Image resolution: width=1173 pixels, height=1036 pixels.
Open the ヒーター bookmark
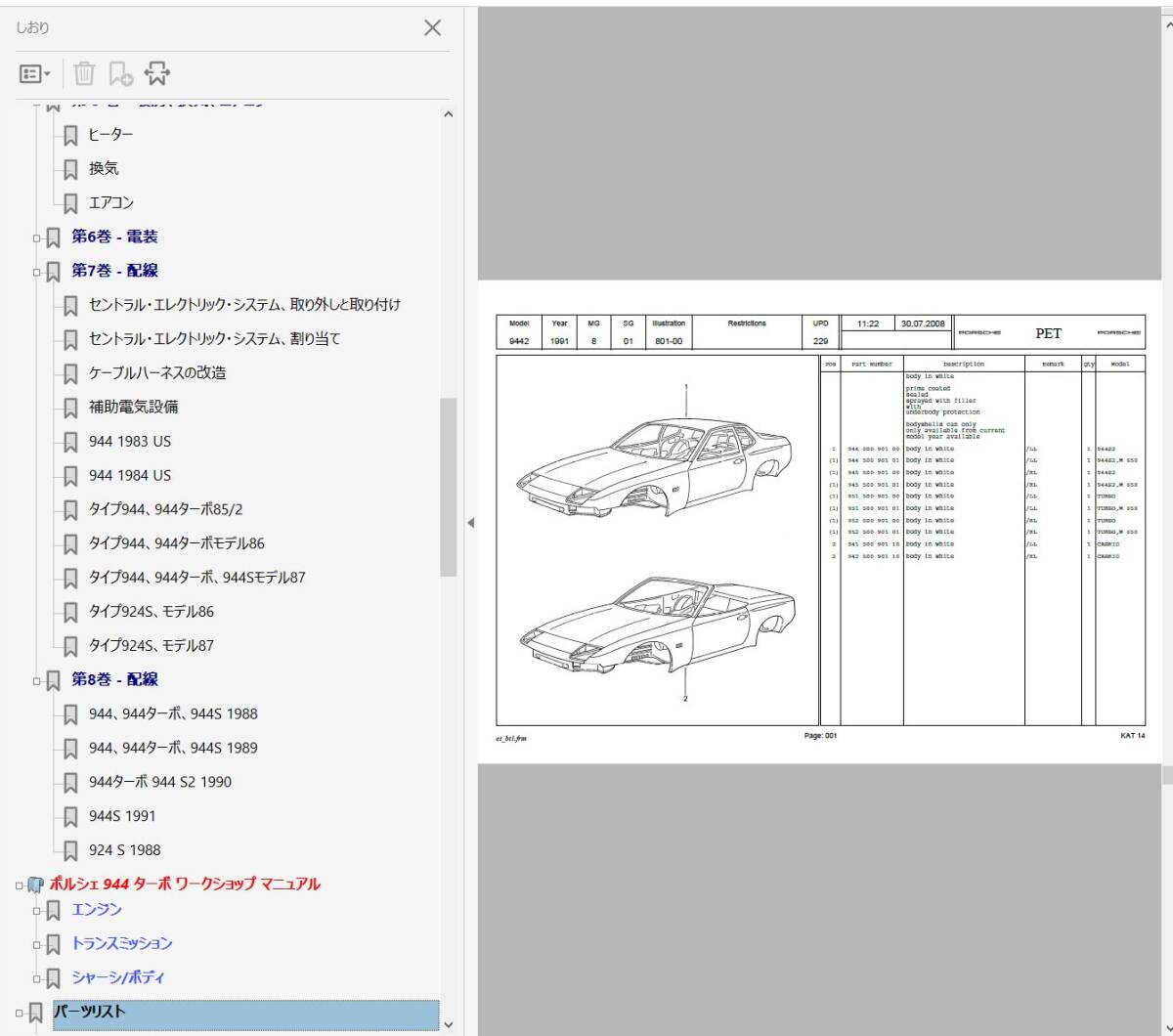coord(110,135)
